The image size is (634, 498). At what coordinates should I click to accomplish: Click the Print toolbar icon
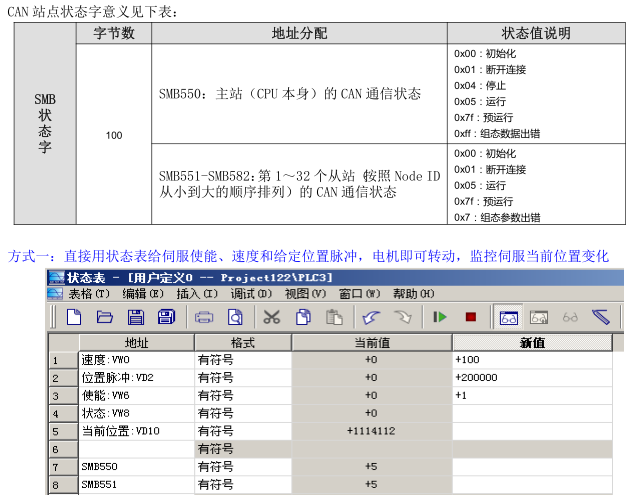click(x=204, y=317)
